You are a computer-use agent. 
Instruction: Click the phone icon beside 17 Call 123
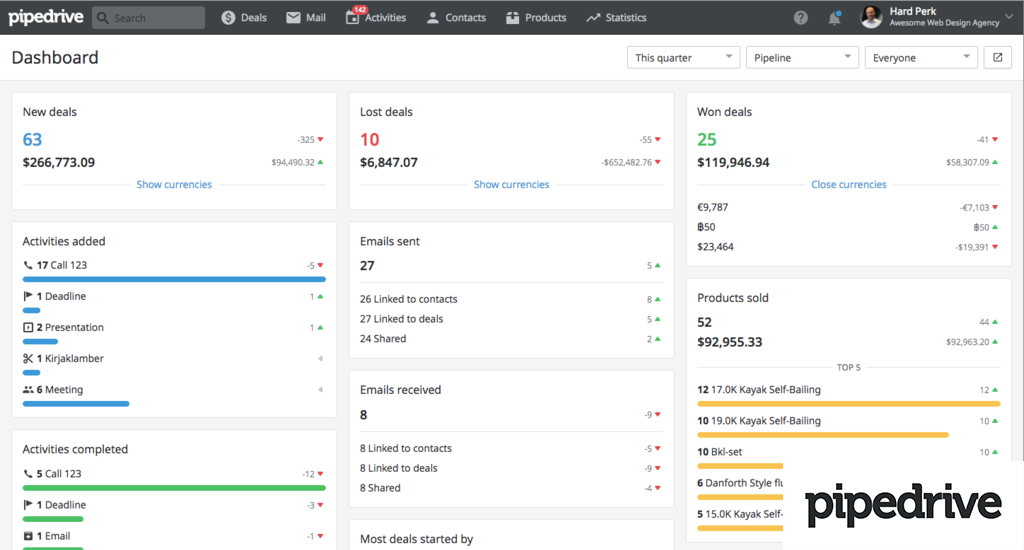click(x=28, y=265)
